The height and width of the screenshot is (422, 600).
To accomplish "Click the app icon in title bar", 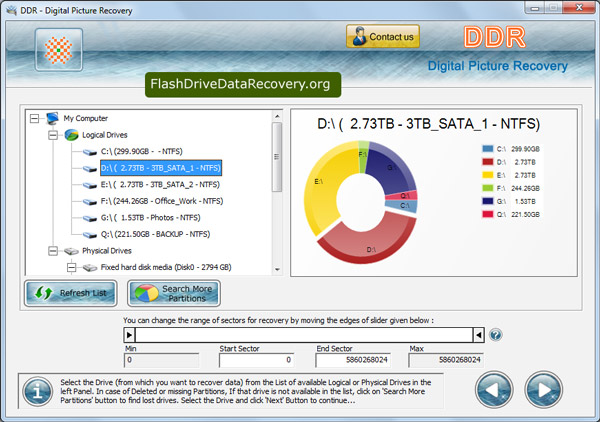I will coord(11,10).
